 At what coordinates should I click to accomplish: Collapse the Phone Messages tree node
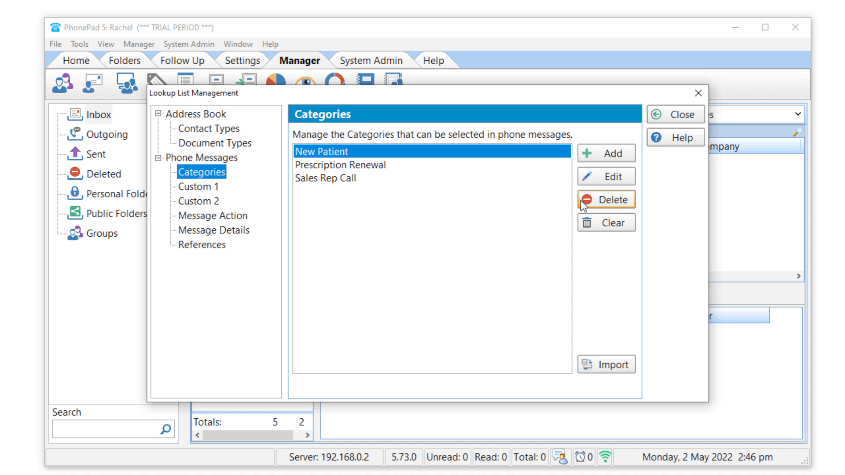[x=158, y=157]
